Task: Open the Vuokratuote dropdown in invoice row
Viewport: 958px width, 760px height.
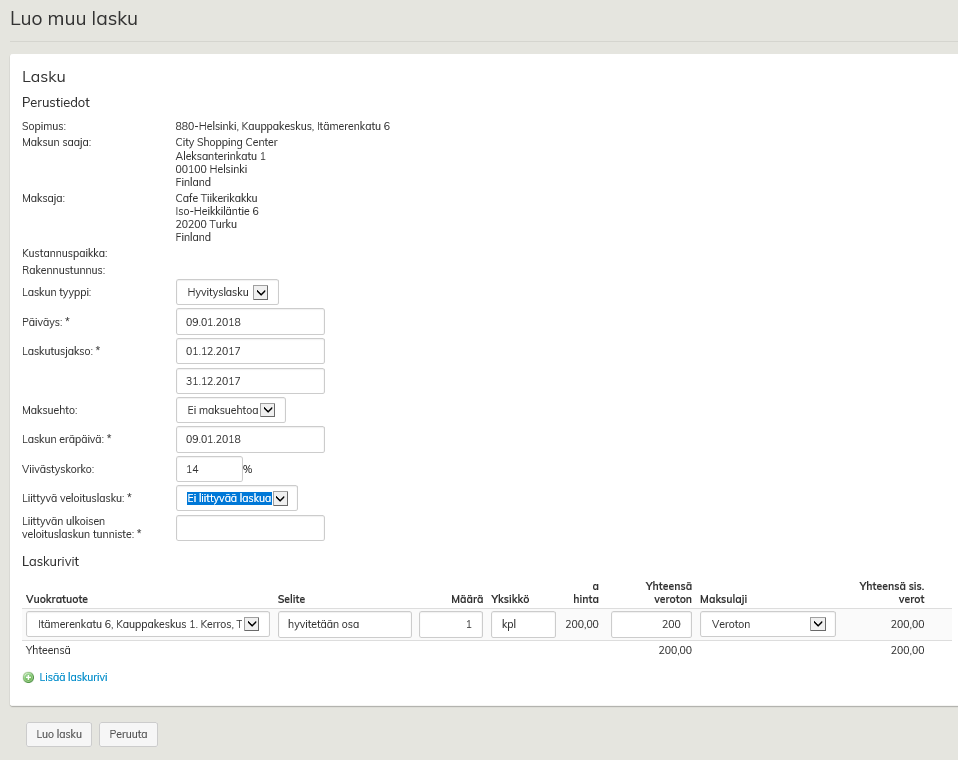Action: 148,624
